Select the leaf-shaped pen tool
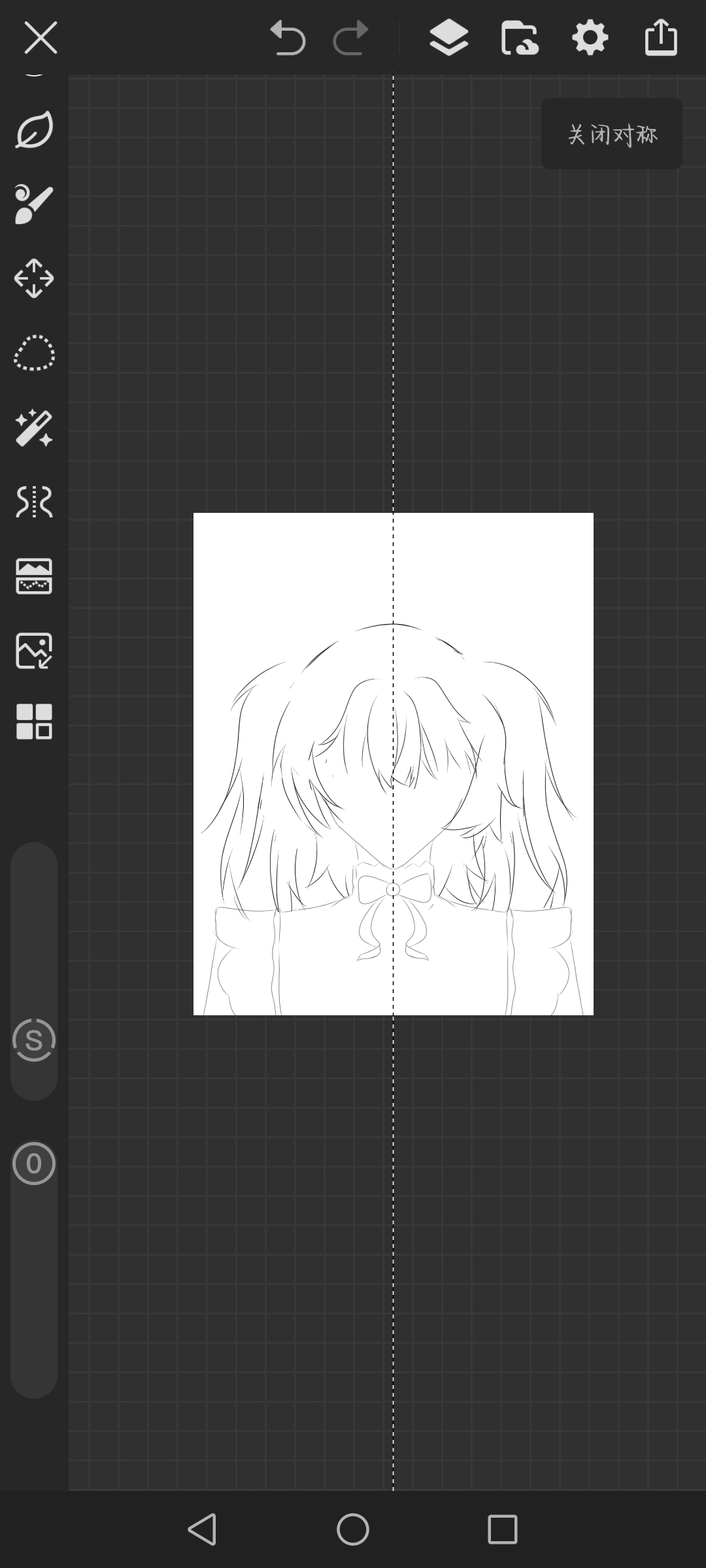Image resolution: width=706 pixels, height=1568 pixels. 34,130
